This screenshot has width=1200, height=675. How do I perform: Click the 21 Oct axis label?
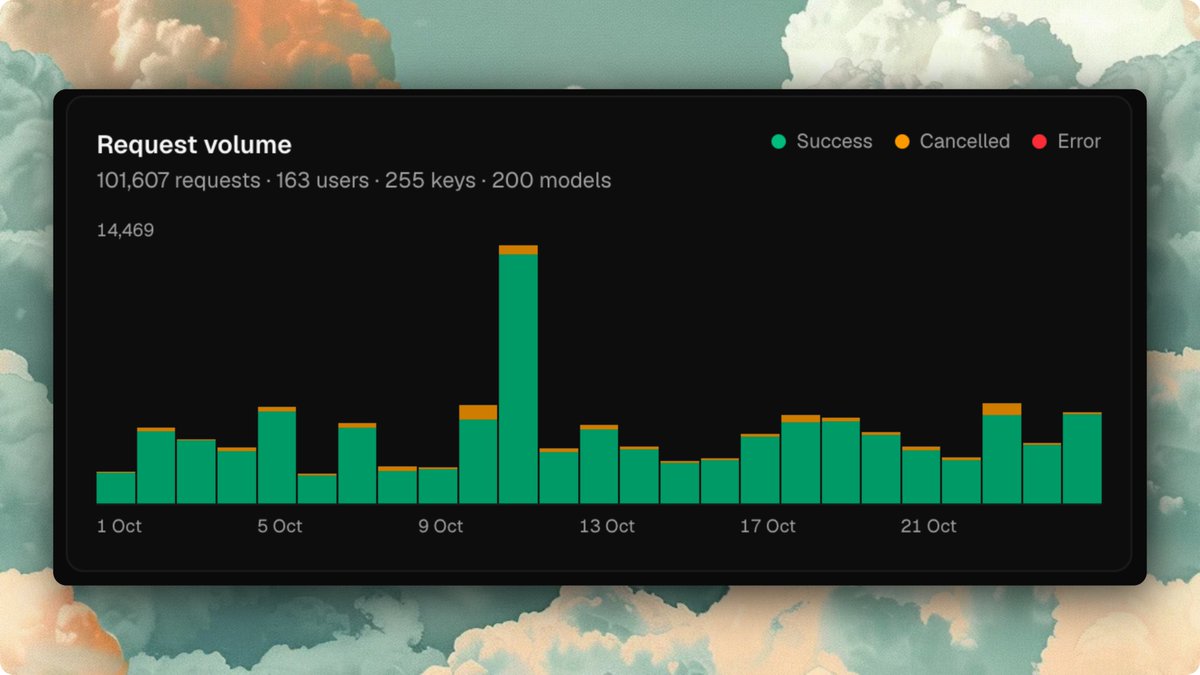(929, 526)
